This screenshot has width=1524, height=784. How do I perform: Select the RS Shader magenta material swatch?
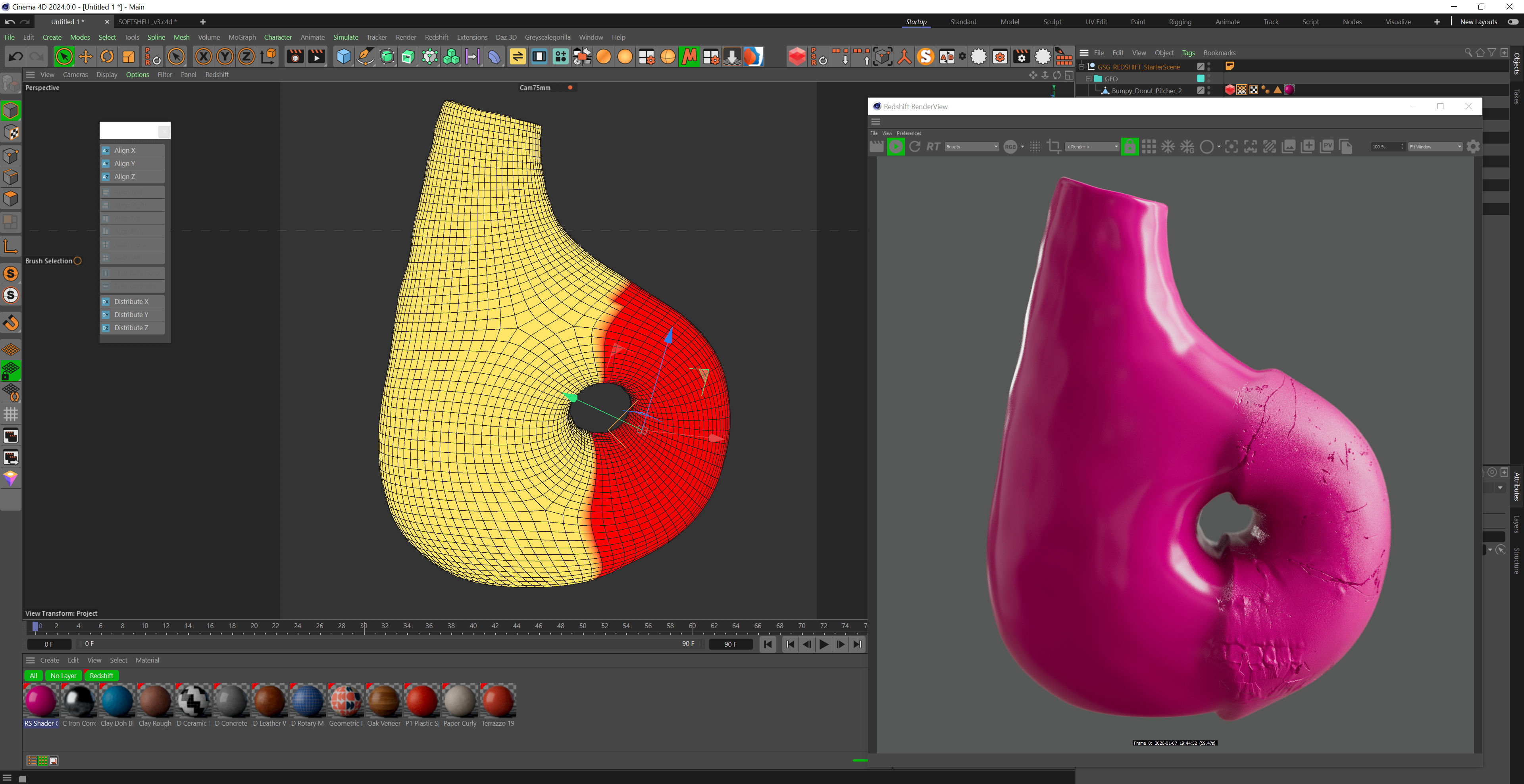click(x=41, y=701)
